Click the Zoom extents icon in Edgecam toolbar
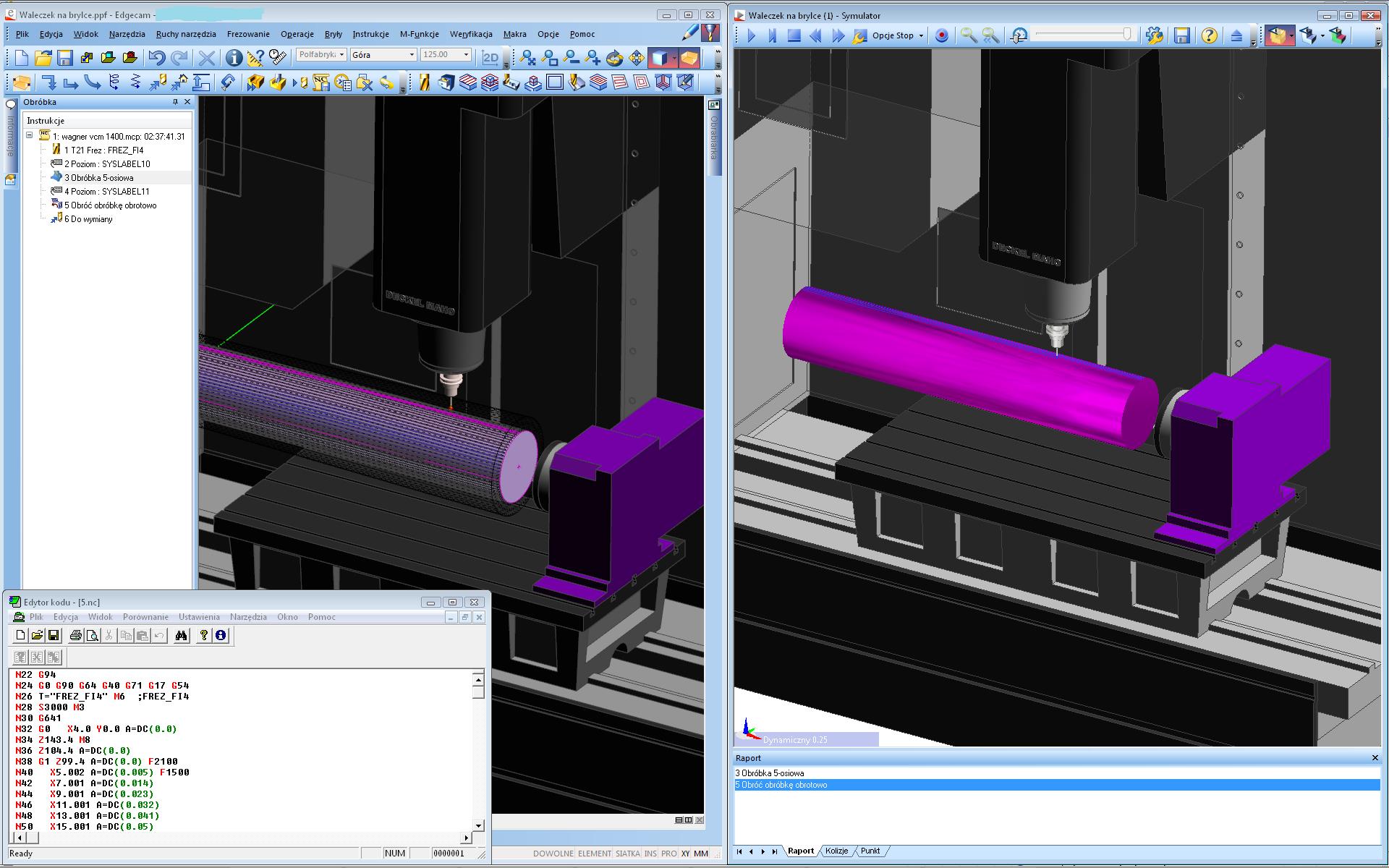This screenshot has height=868, width=1389. [528, 58]
